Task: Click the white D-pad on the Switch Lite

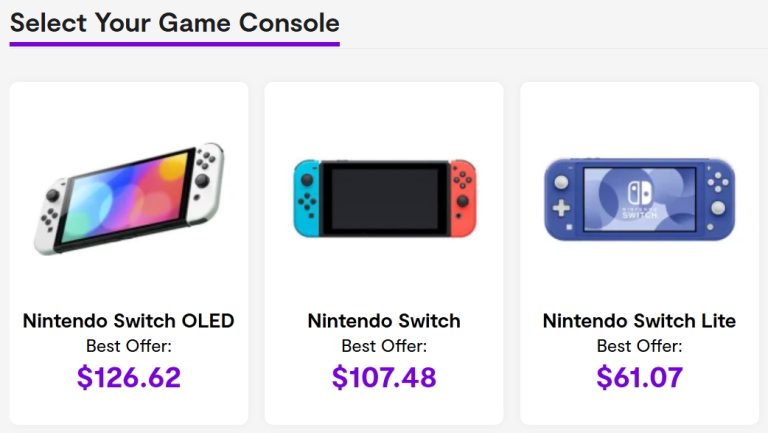Action: (x=561, y=208)
